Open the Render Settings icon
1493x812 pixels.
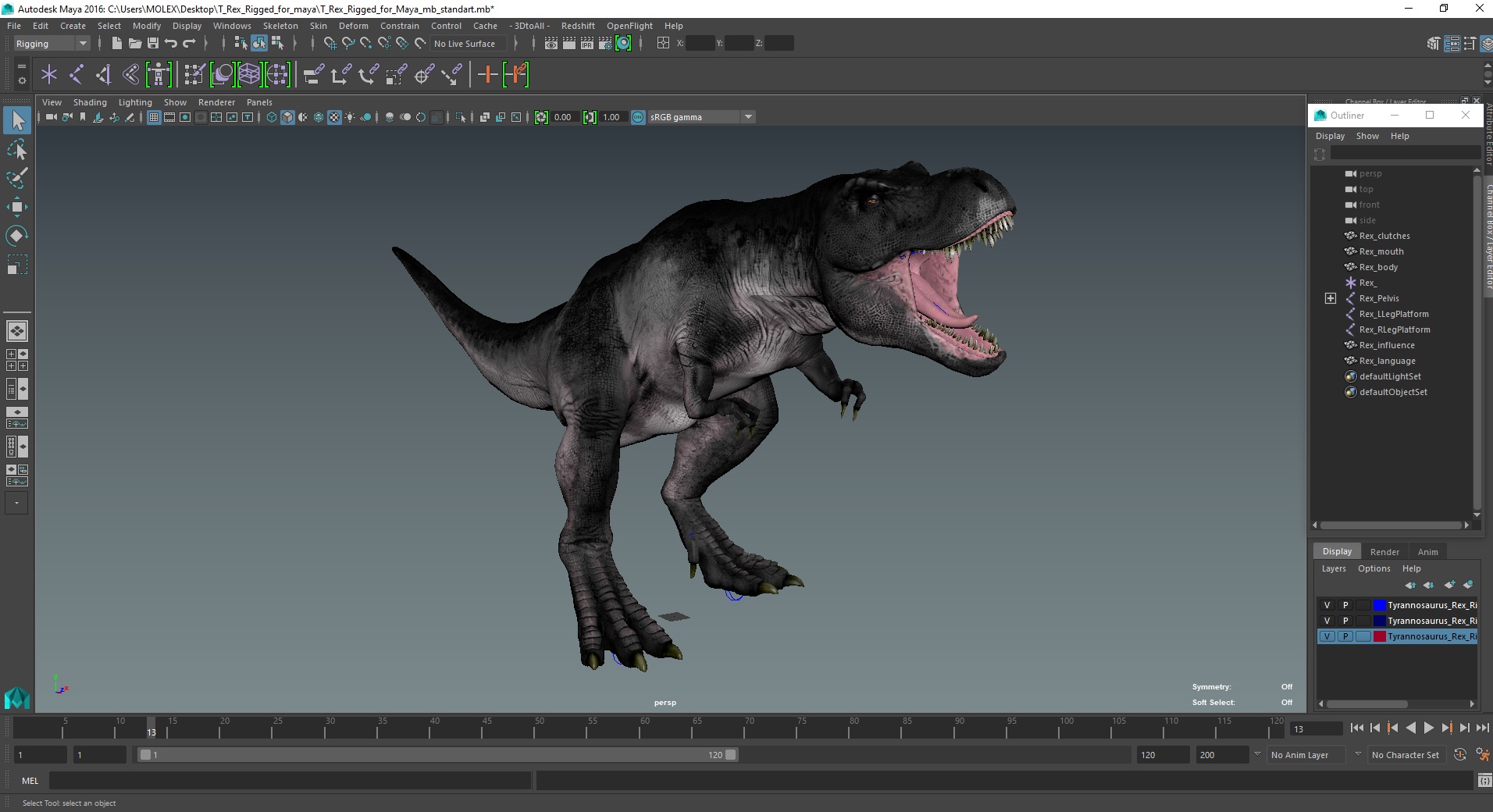click(605, 43)
